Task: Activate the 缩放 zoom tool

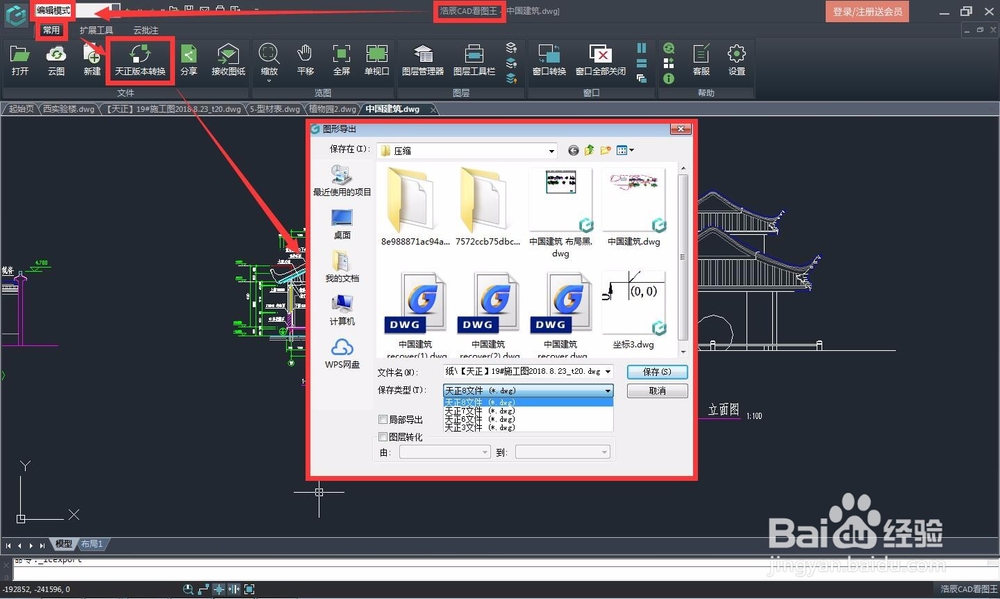Action: pos(269,59)
